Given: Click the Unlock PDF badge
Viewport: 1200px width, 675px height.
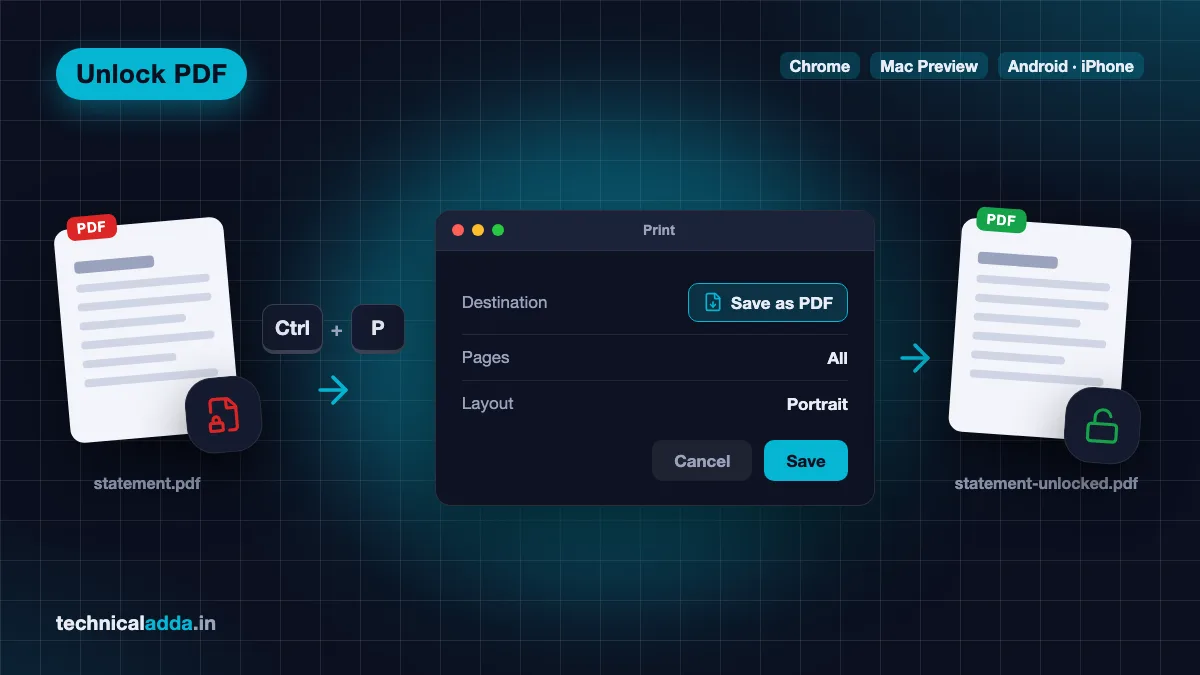Looking at the screenshot, I should (x=151, y=74).
